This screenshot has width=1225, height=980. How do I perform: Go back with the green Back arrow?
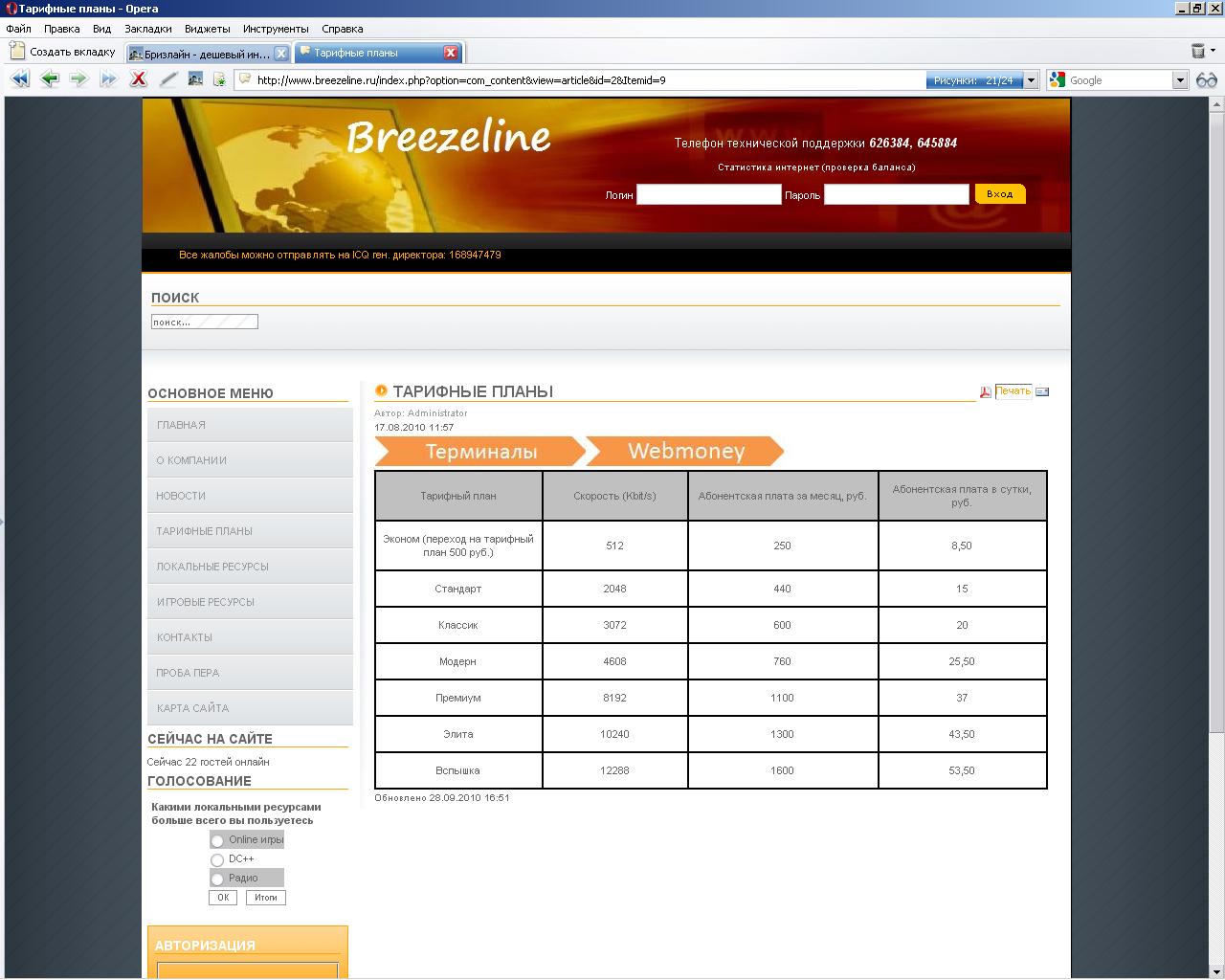pyautogui.click(x=50, y=79)
